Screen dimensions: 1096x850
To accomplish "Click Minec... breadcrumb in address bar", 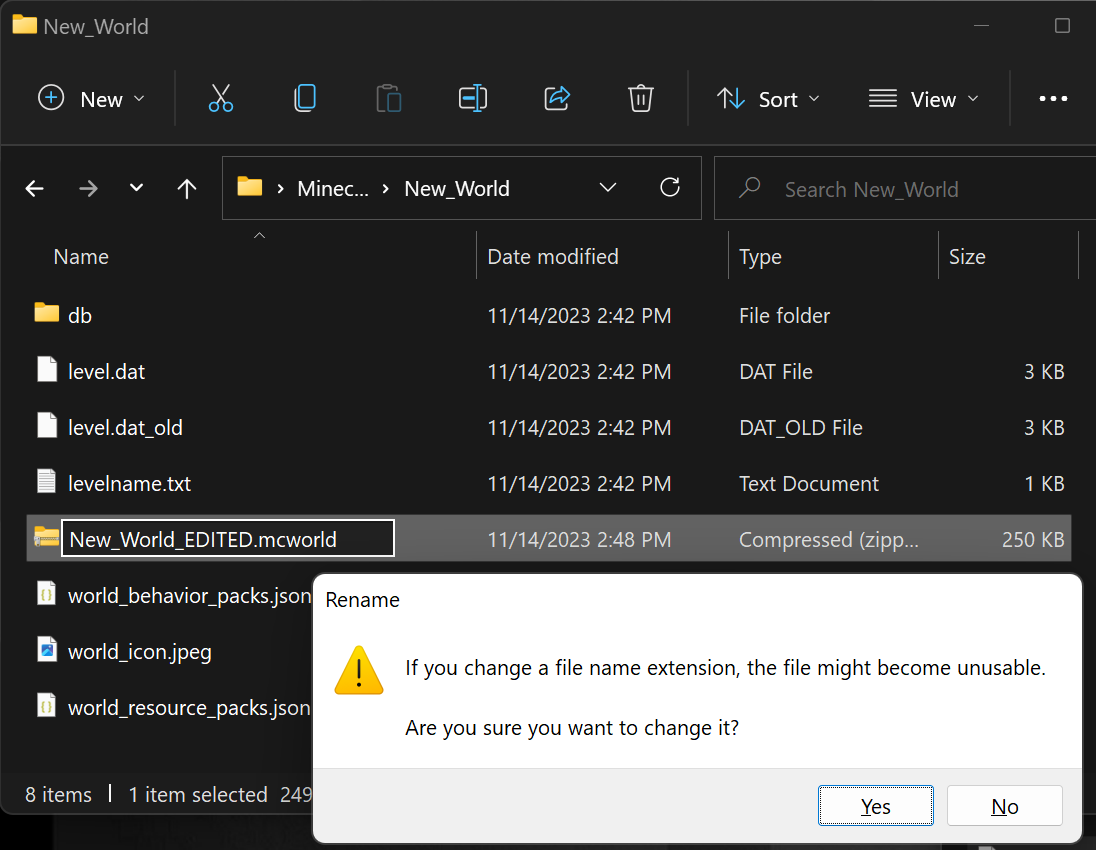I will (333, 189).
